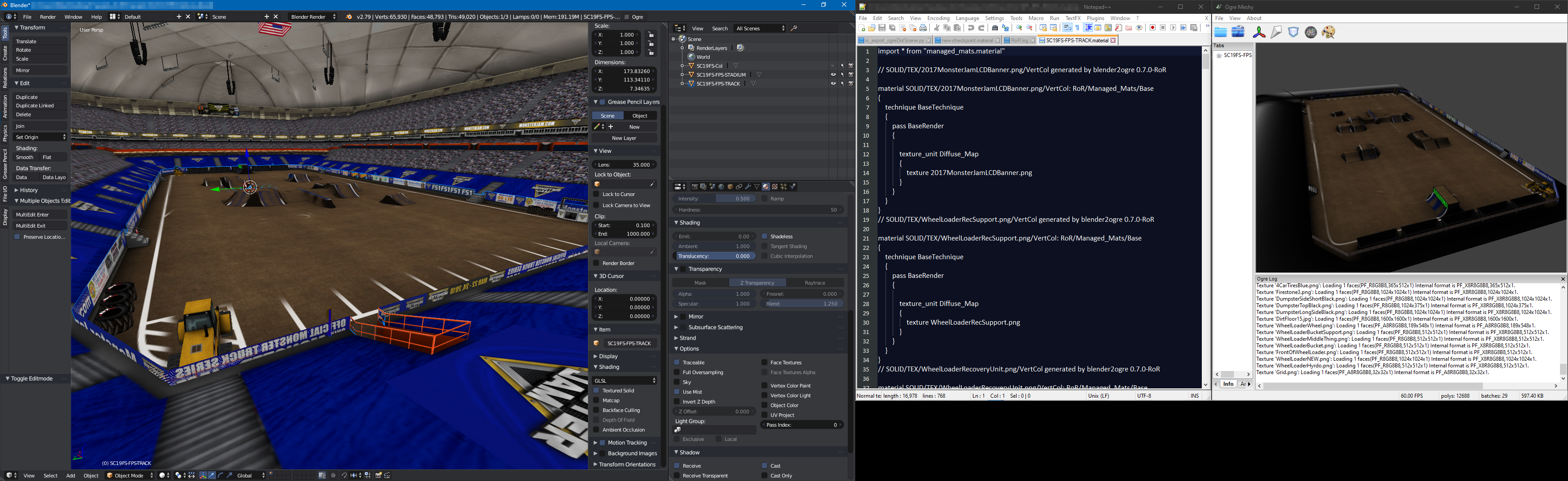Image resolution: width=1568 pixels, height=481 pixels.
Task: Toggle Lock Camera to View checkbox
Action: pyautogui.click(x=596, y=205)
